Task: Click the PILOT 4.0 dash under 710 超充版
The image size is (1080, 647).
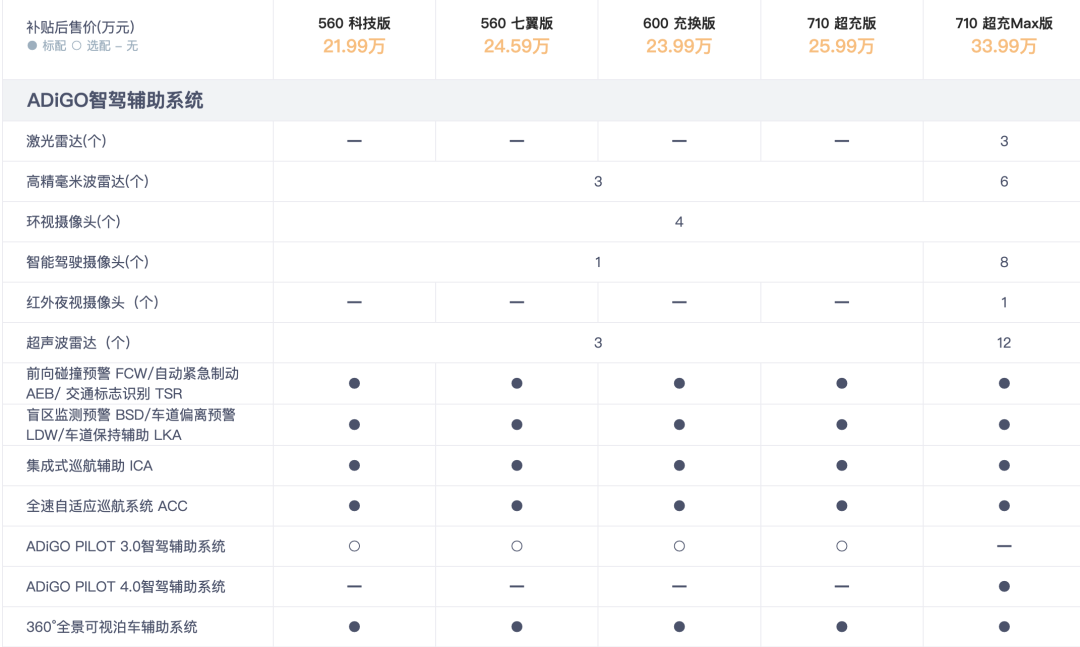Action: [842, 586]
